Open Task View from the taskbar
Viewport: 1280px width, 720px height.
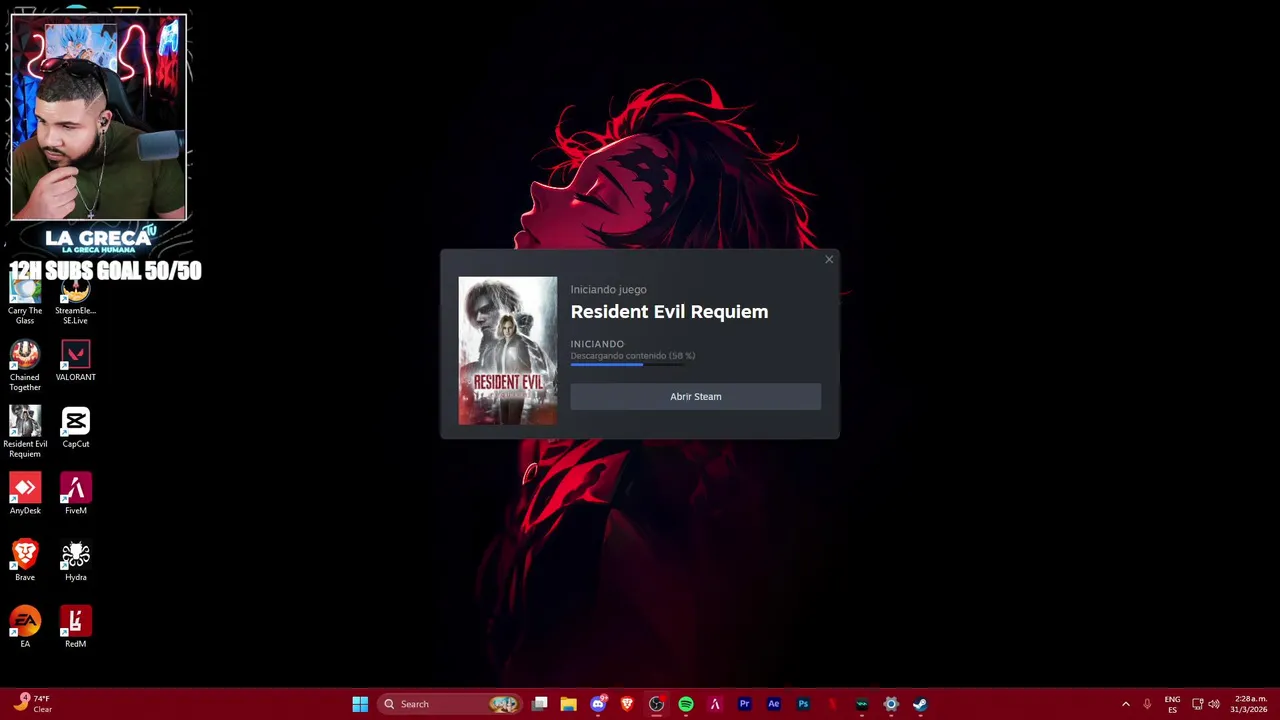(540, 704)
